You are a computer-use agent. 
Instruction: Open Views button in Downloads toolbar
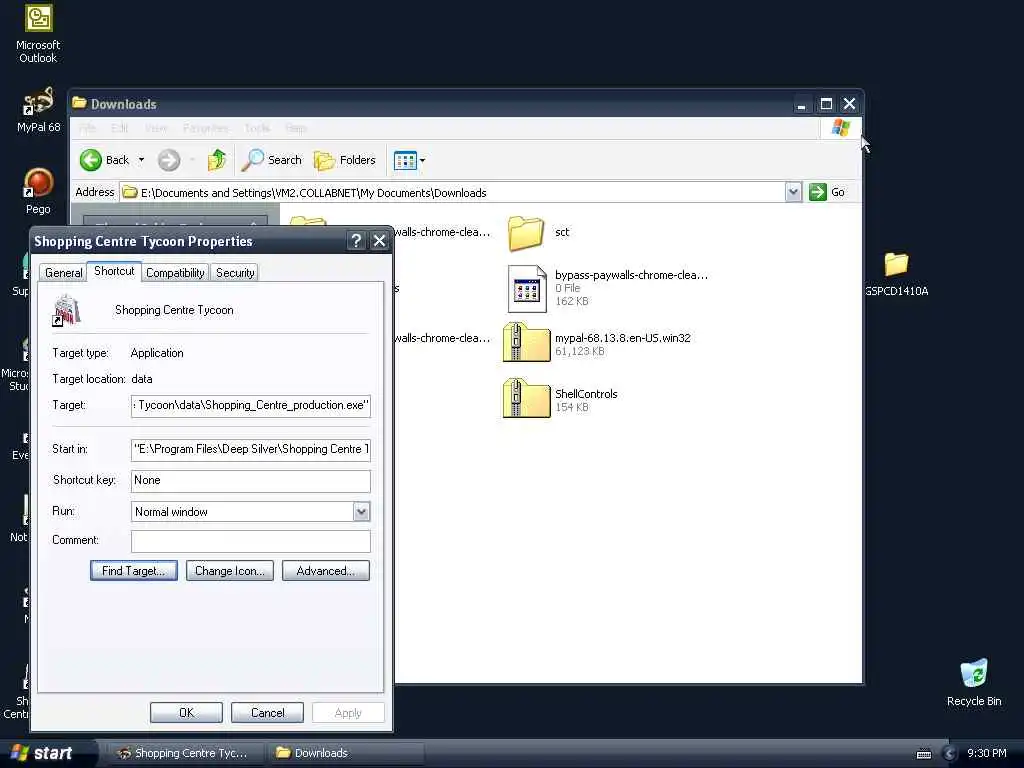coord(405,160)
